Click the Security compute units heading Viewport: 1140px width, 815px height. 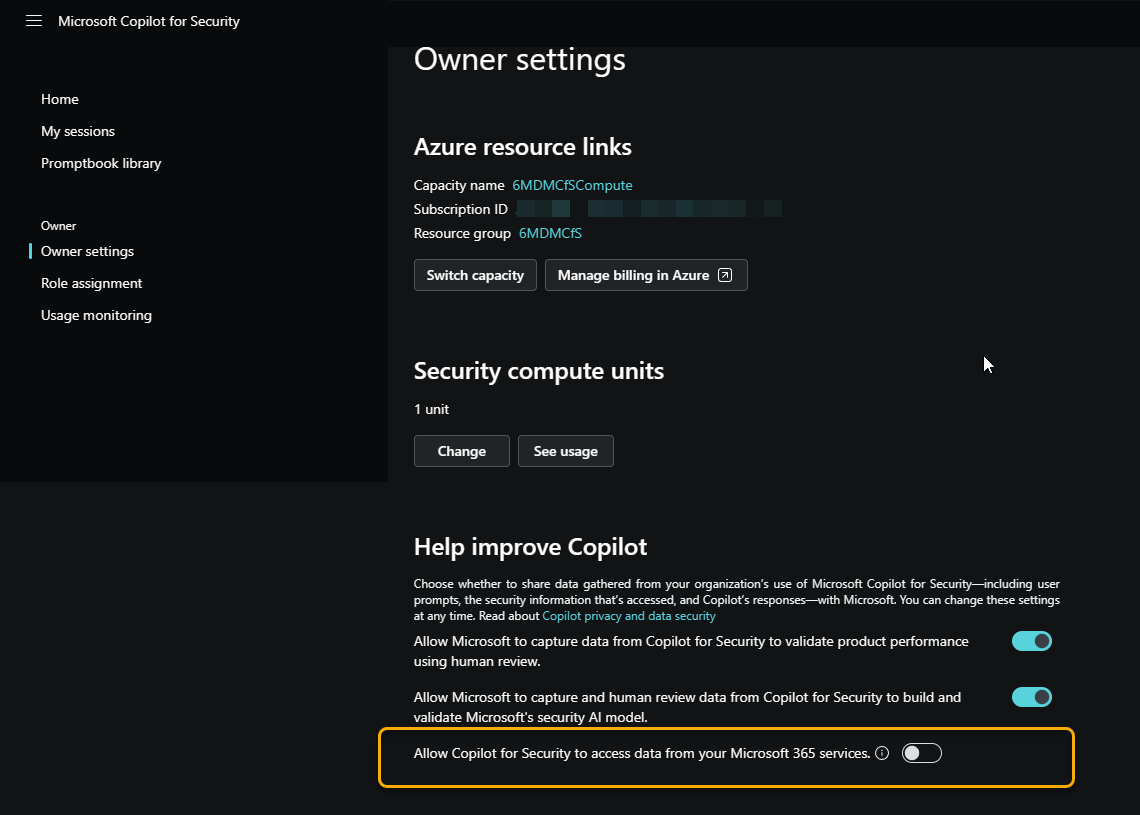click(x=539, y=371)
